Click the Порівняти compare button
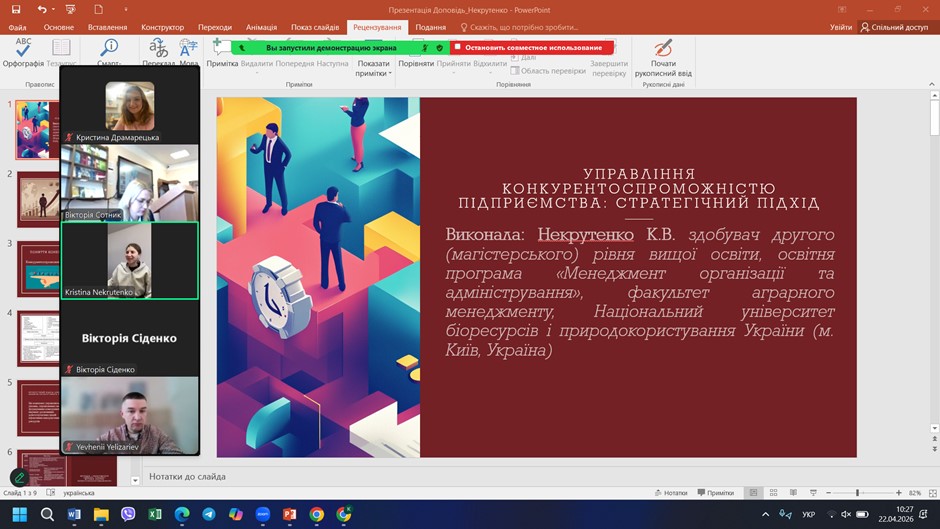Image resolution: width=940 pixels, height=529 pixels. 416,63
